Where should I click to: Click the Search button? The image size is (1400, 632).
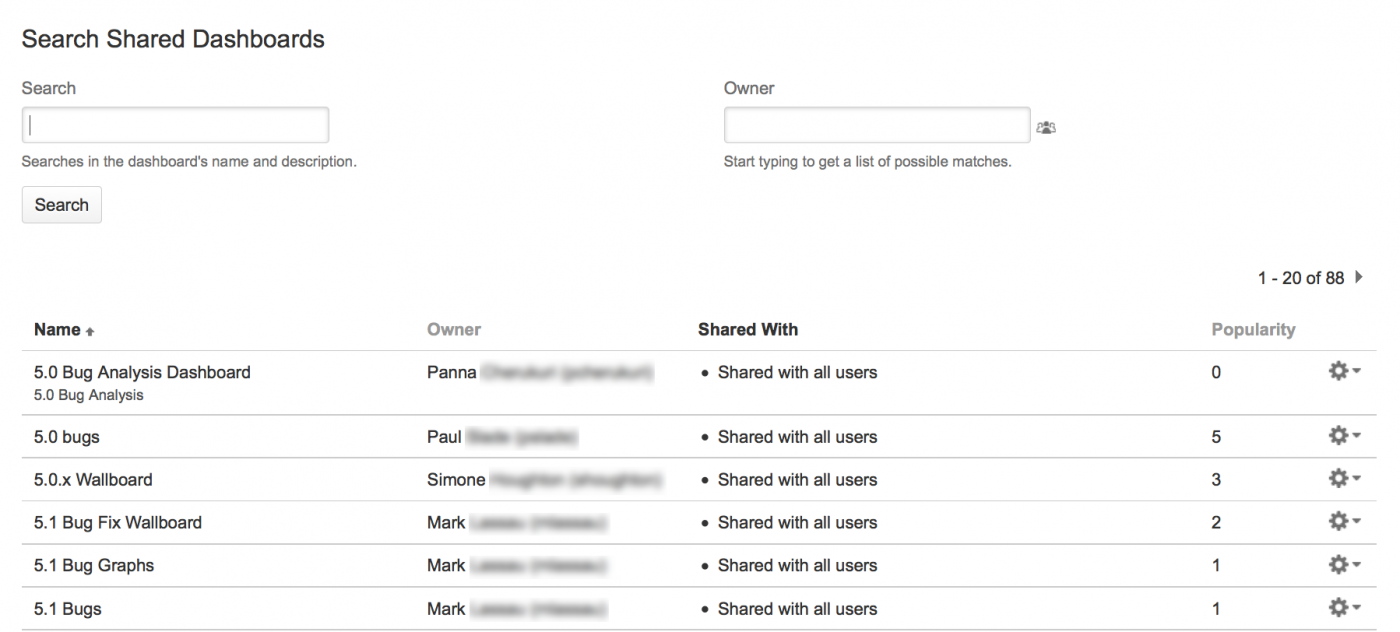[x=62, y=205]
